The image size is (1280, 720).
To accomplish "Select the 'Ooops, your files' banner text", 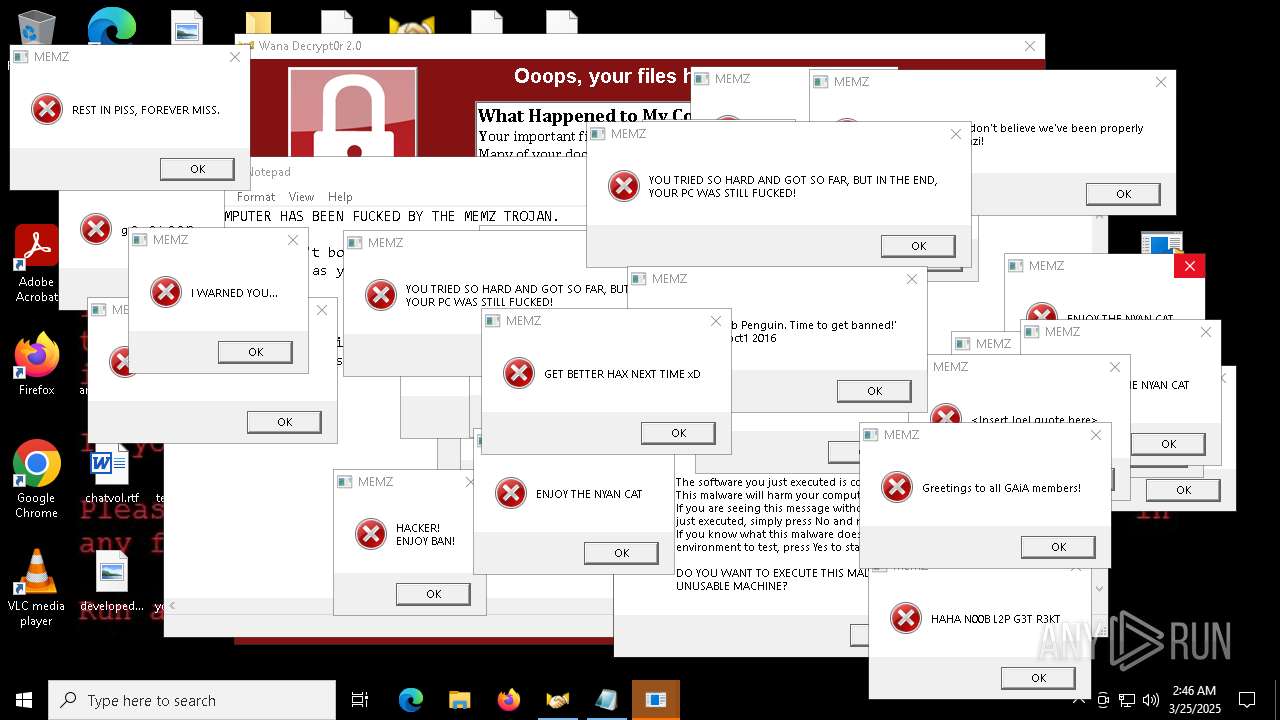I will [602, 76].
